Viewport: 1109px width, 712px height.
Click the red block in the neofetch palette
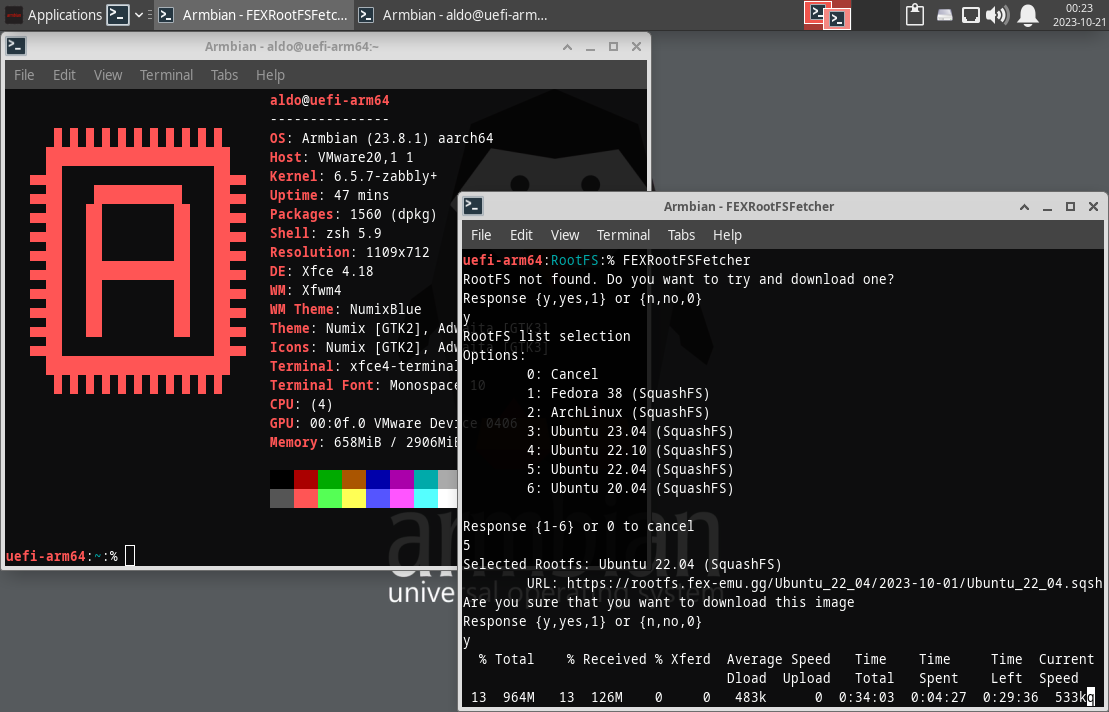pyautogui.click(x=305, y=479)
